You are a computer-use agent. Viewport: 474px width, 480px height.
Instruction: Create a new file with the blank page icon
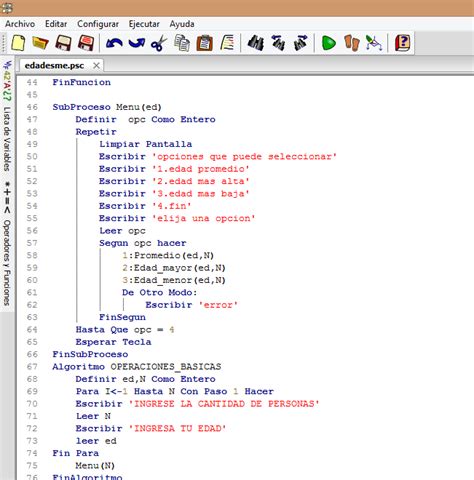pos(18,43)
